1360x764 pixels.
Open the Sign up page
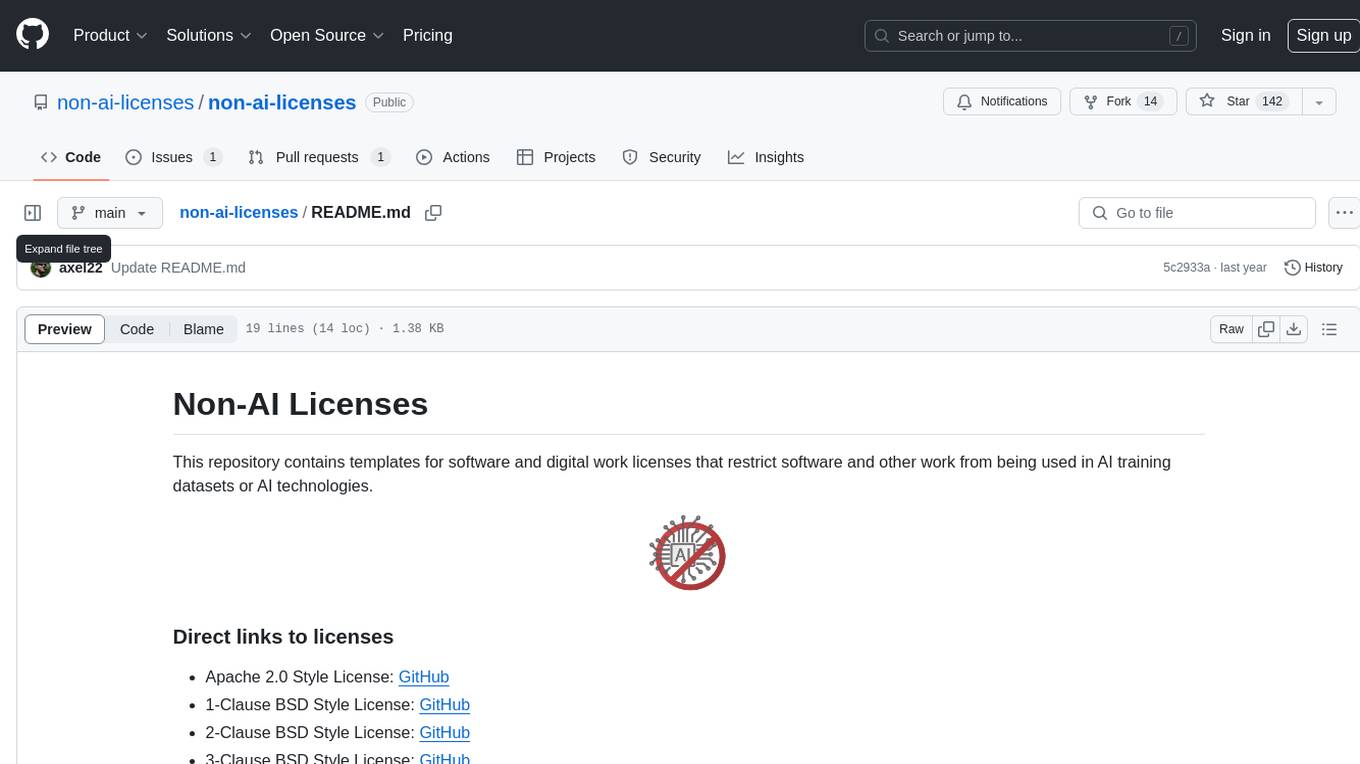click(1323, 35)
